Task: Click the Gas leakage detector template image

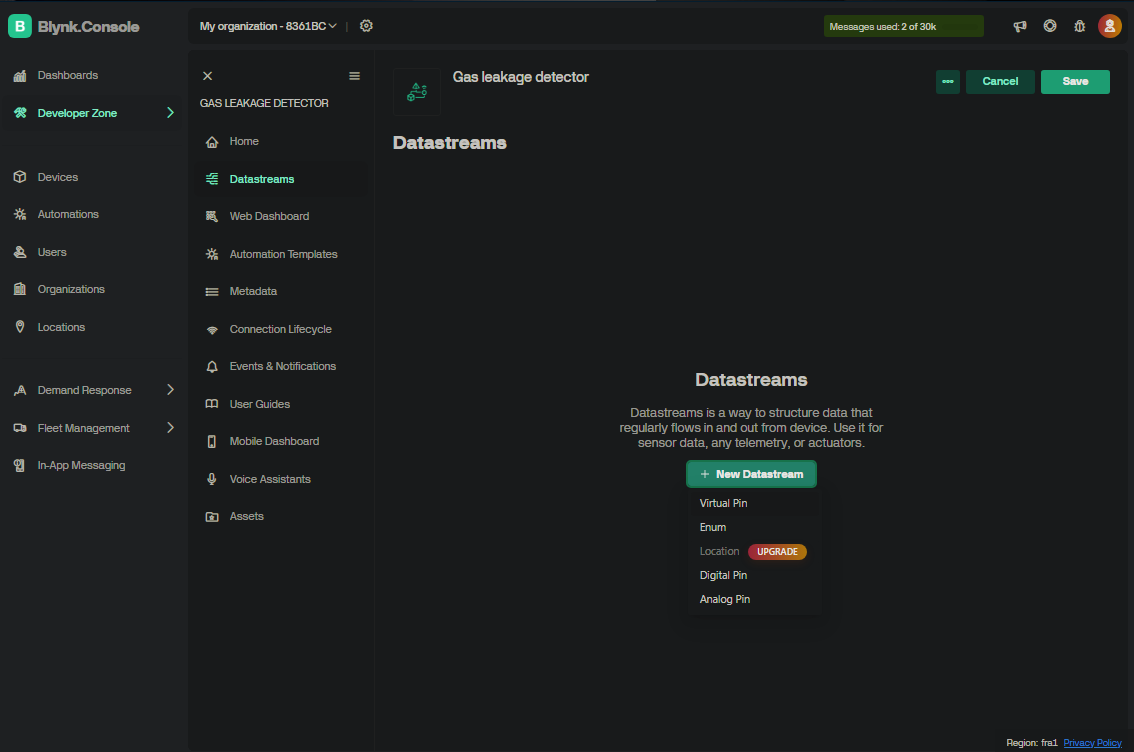Action: [417, 92]
